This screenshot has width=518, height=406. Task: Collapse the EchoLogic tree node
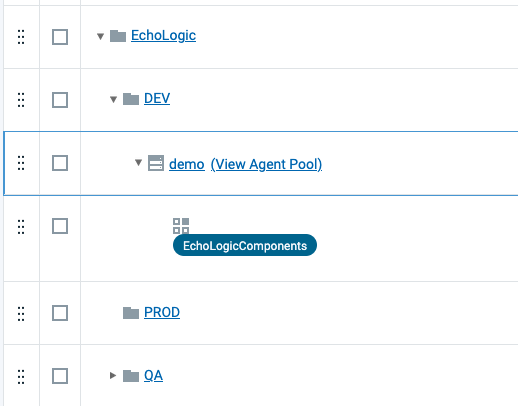(x=100, y=36)
